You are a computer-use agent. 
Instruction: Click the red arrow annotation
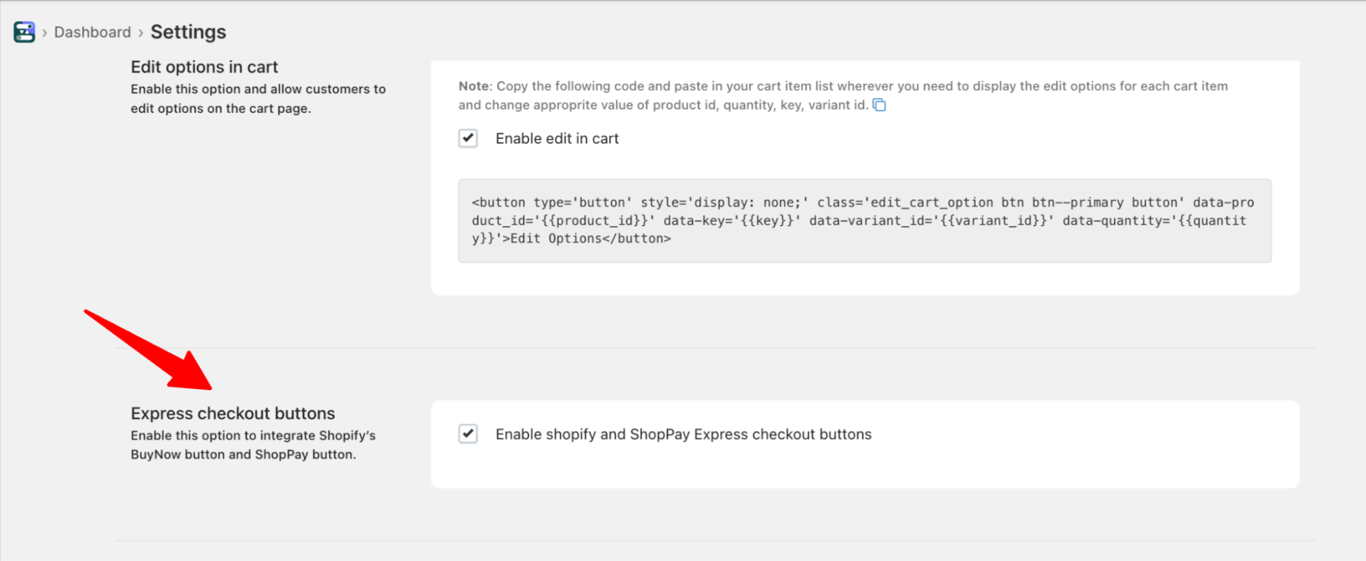tap(150, 350)
